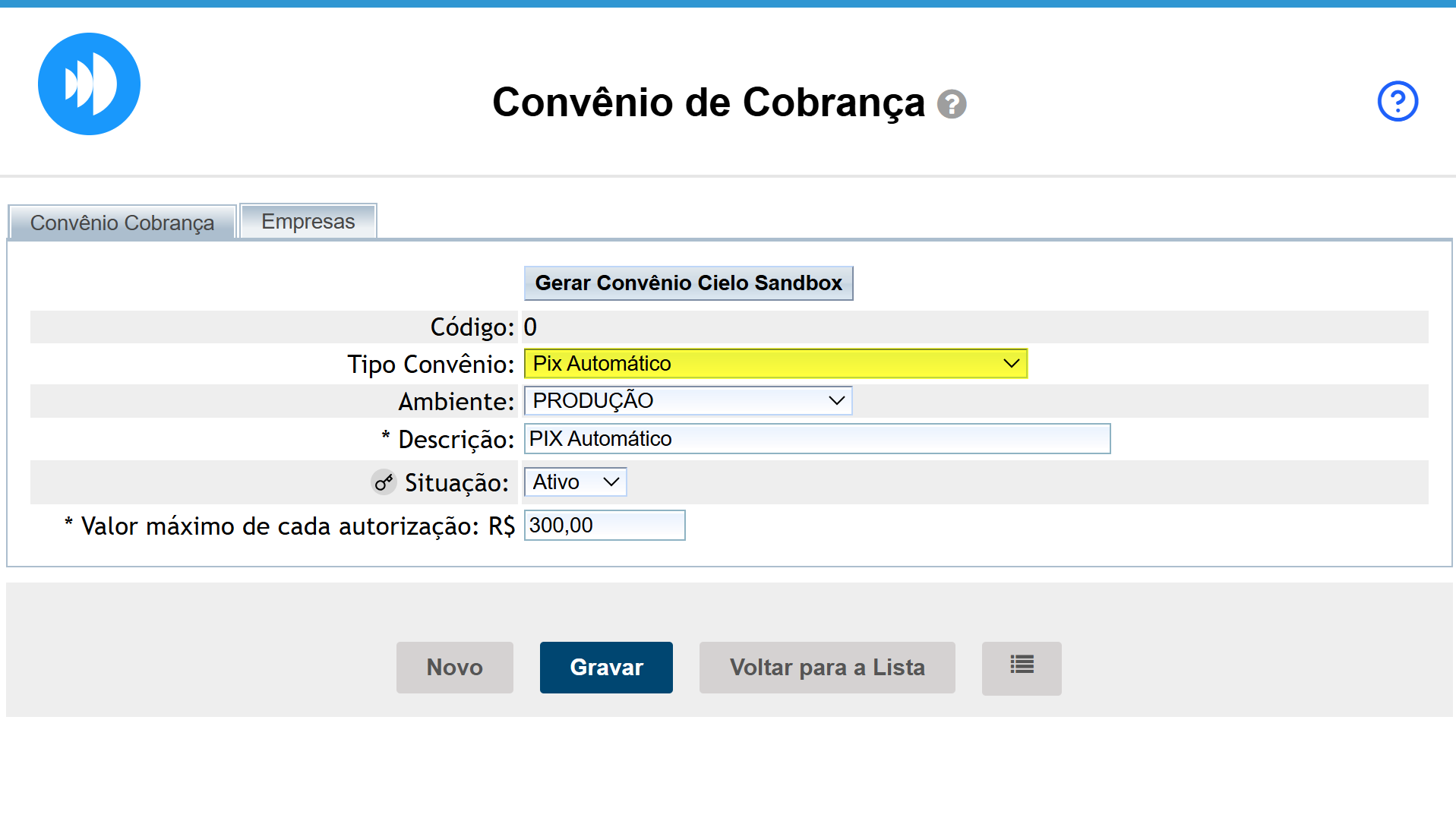
Task: Click the Convênio de Cobrança page title
Action: [x=708, y=103]
